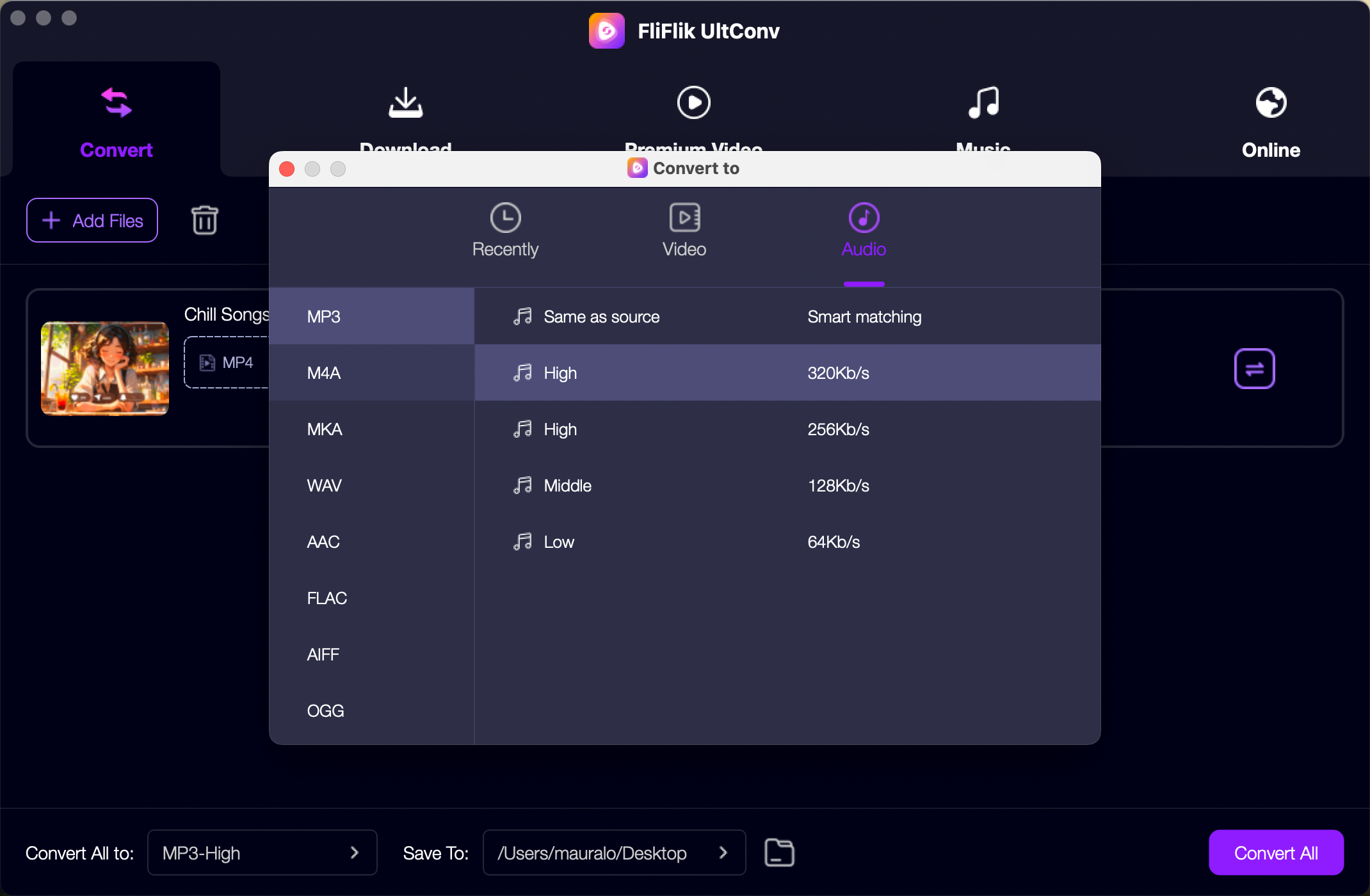Open the Download section
The width and height of the screenshot is (1370, 896).
coord(407,115)
